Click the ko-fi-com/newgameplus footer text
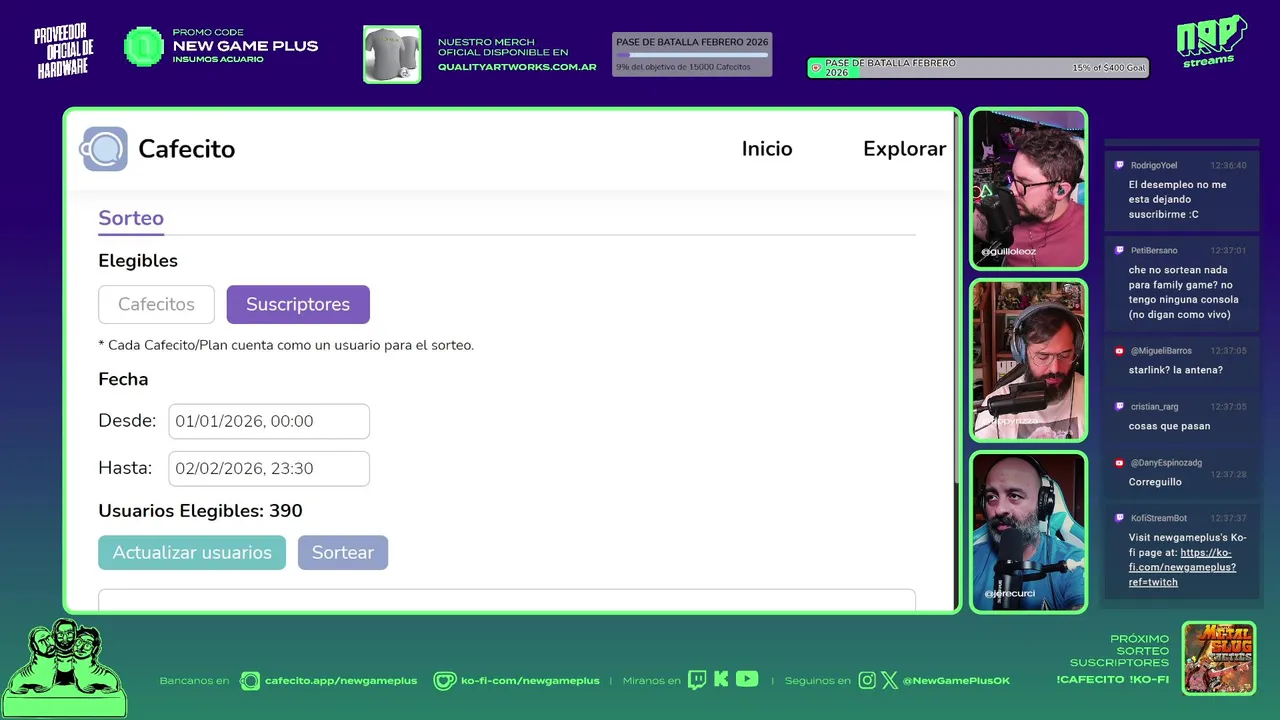The height and width of the screenshot is (720, 1280). (530, 681)
